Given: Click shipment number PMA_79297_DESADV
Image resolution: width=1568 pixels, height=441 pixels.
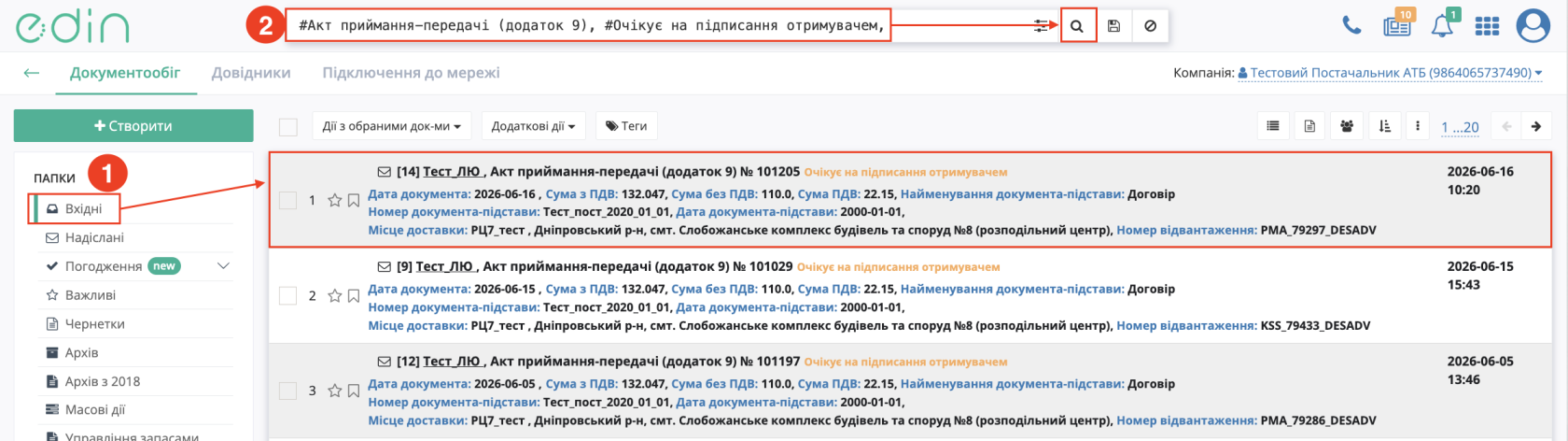Looking at the screenshot, I should tap(1318, 230).
